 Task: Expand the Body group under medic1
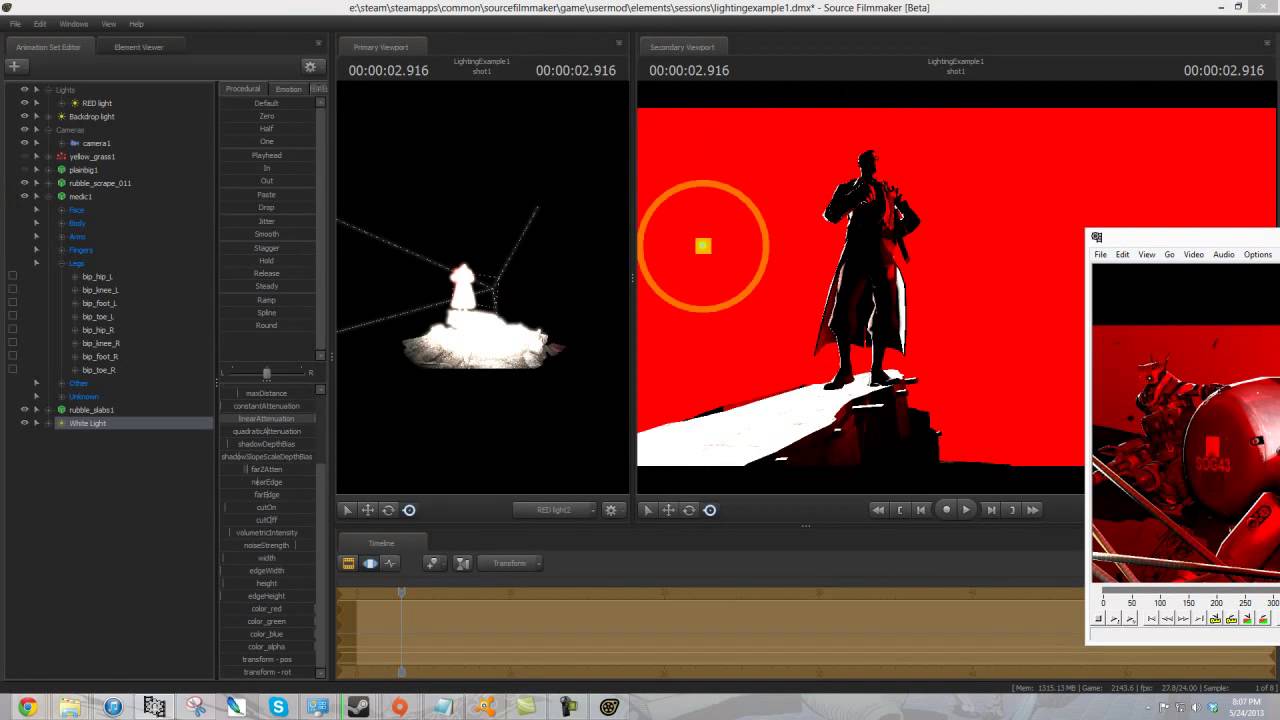click(62, 223)
